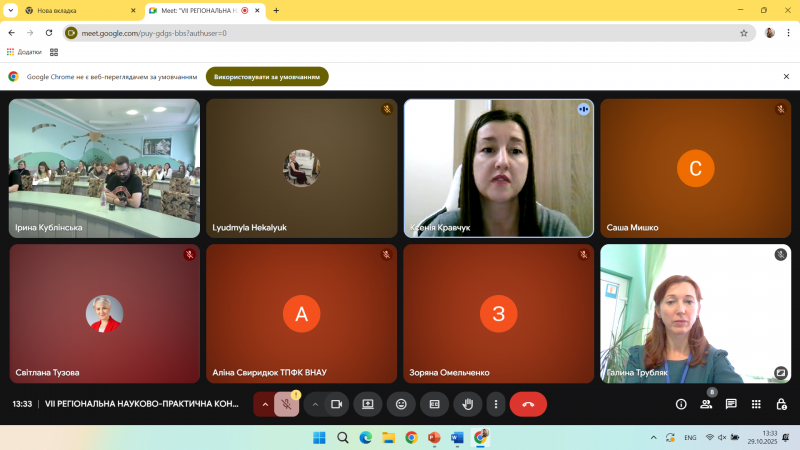Click the red Leave call button
Viewport: 800px width, 450px height.
coord(528,404)
